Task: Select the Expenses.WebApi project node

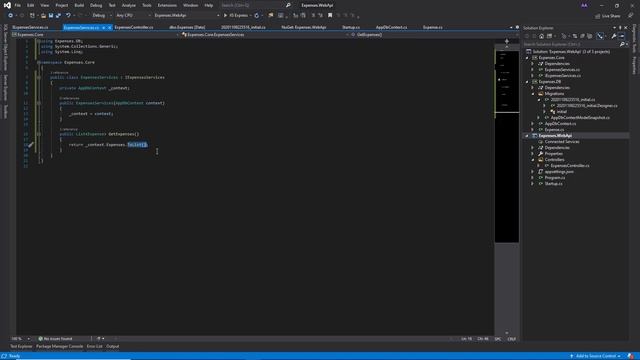Action: point(555,136)
